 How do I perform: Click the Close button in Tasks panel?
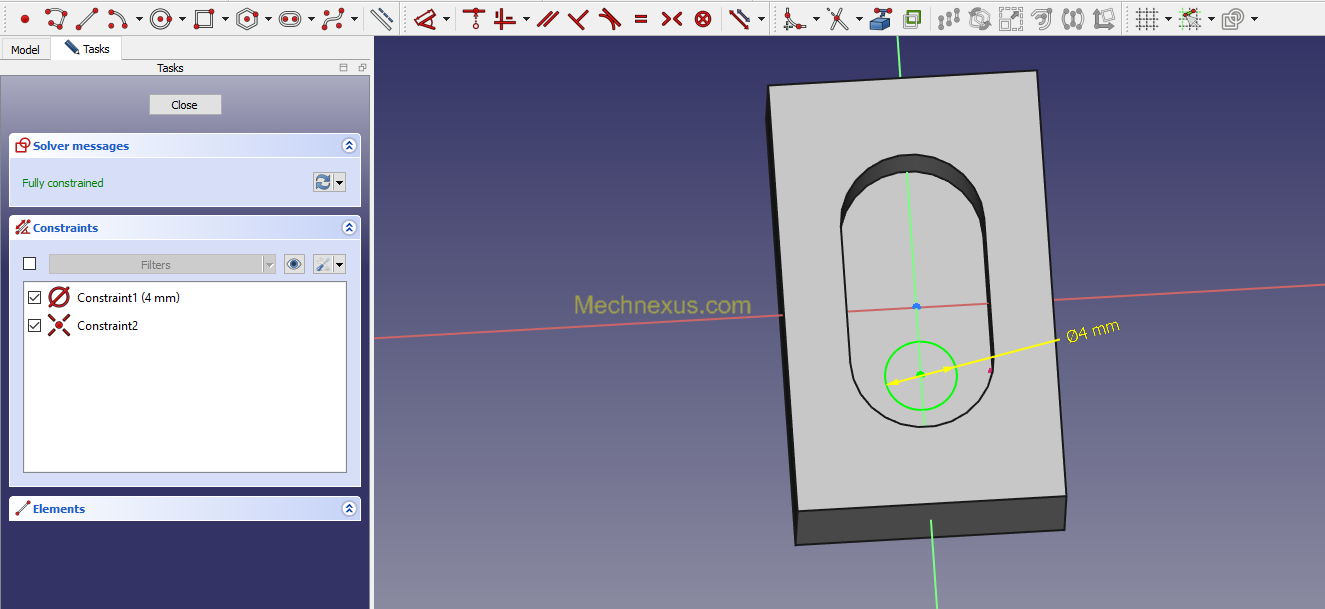pyautogui.click(x=185, y=105)
